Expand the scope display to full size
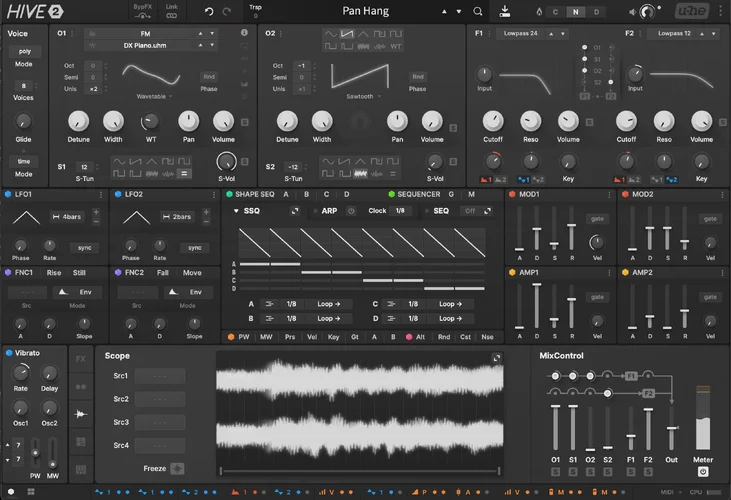The height and width of the screenshot is (500, 731). coord(496,358)
